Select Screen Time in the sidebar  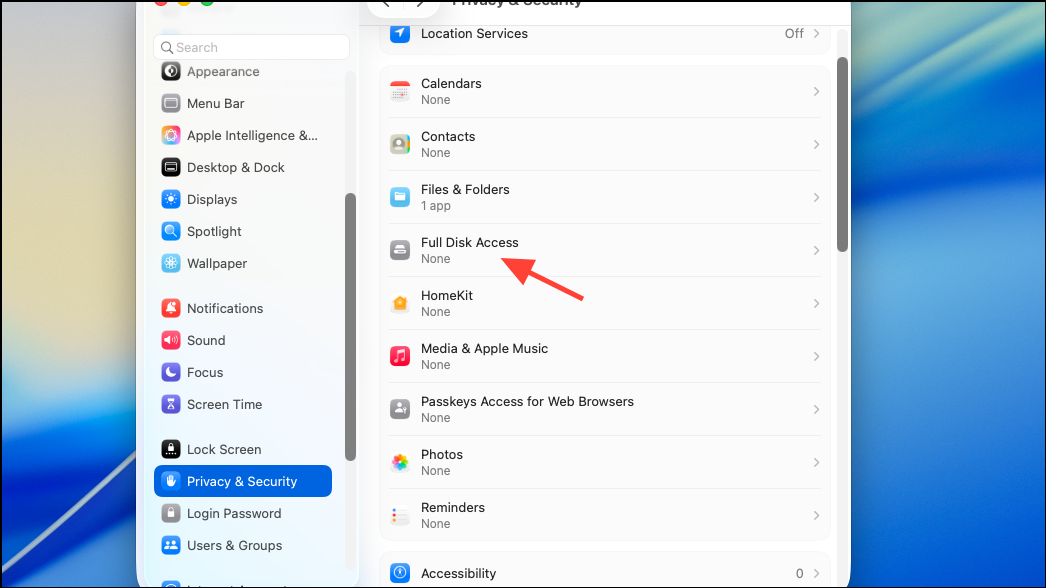coord(243,404)
